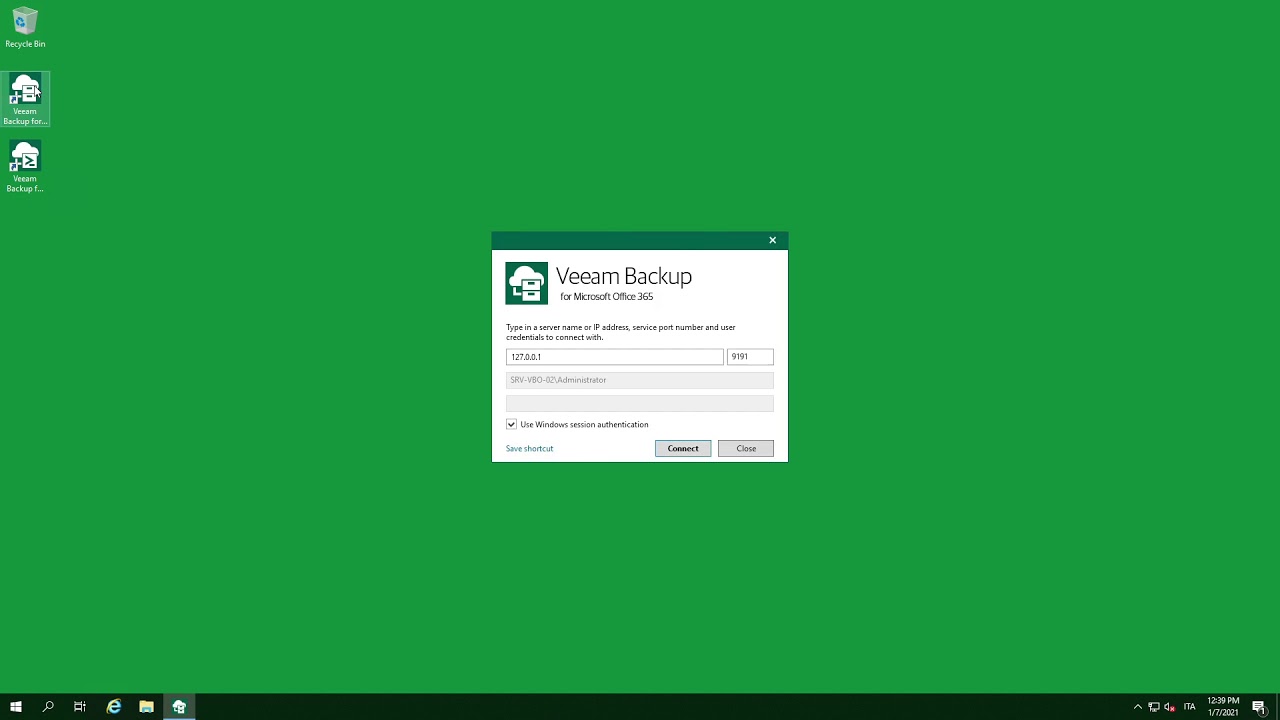
Task: Open Task View from the taskbar
Action: click(x=80, y=707)
